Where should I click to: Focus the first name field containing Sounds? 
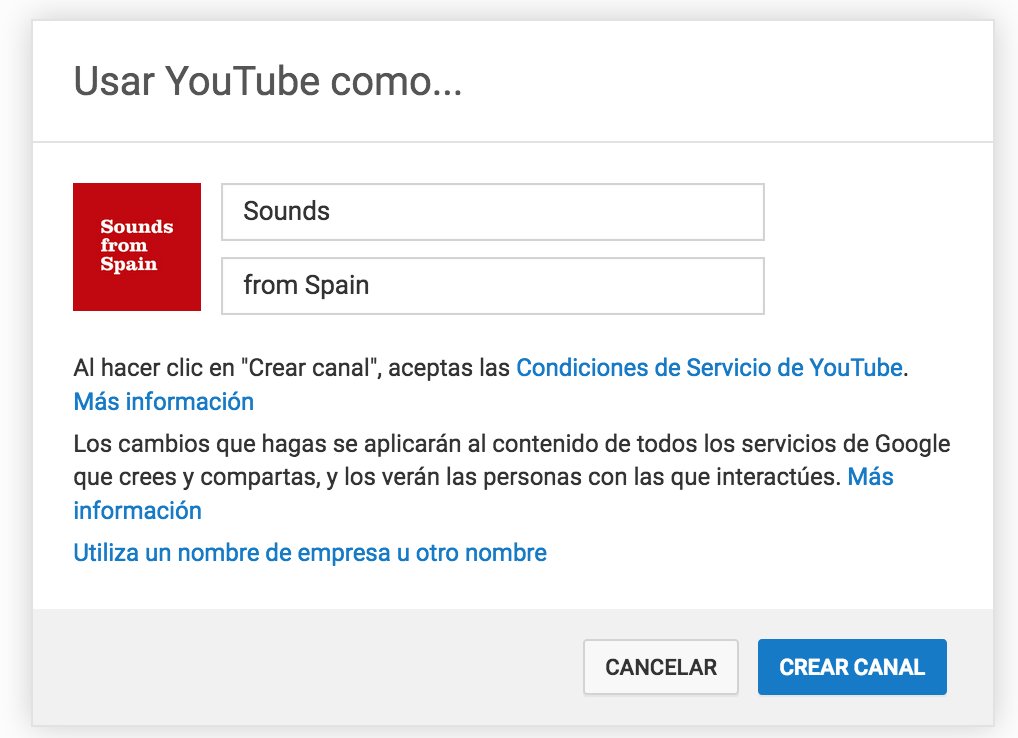coord(493,212)
